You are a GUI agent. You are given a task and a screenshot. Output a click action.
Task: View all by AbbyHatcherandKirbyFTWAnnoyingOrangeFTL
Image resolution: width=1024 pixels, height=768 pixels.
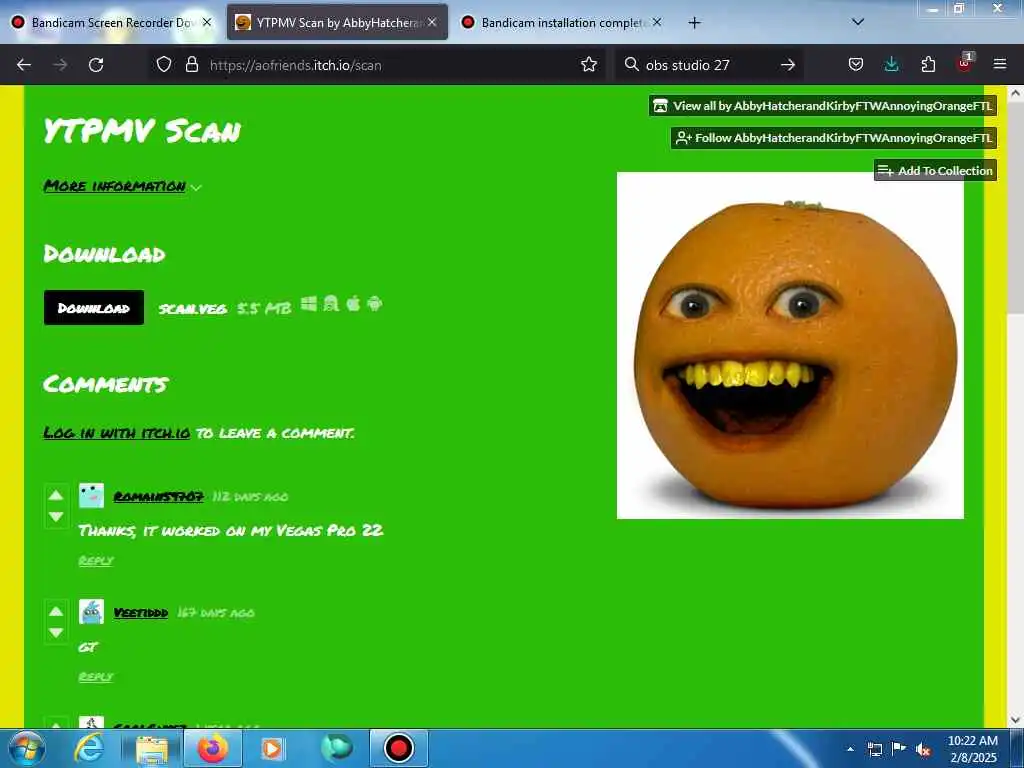click(823, 106)
